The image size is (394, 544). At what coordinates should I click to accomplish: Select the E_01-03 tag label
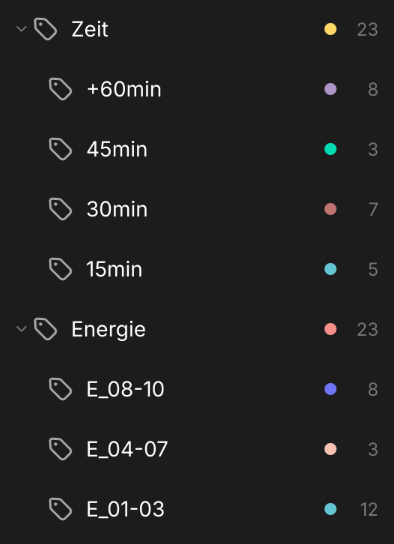pos(125,509)
